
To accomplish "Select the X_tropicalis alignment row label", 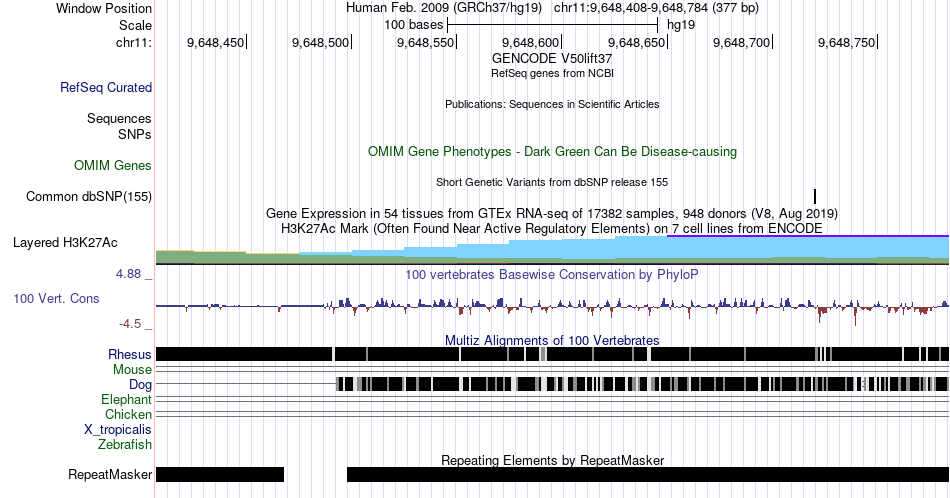I will (118, 429).
